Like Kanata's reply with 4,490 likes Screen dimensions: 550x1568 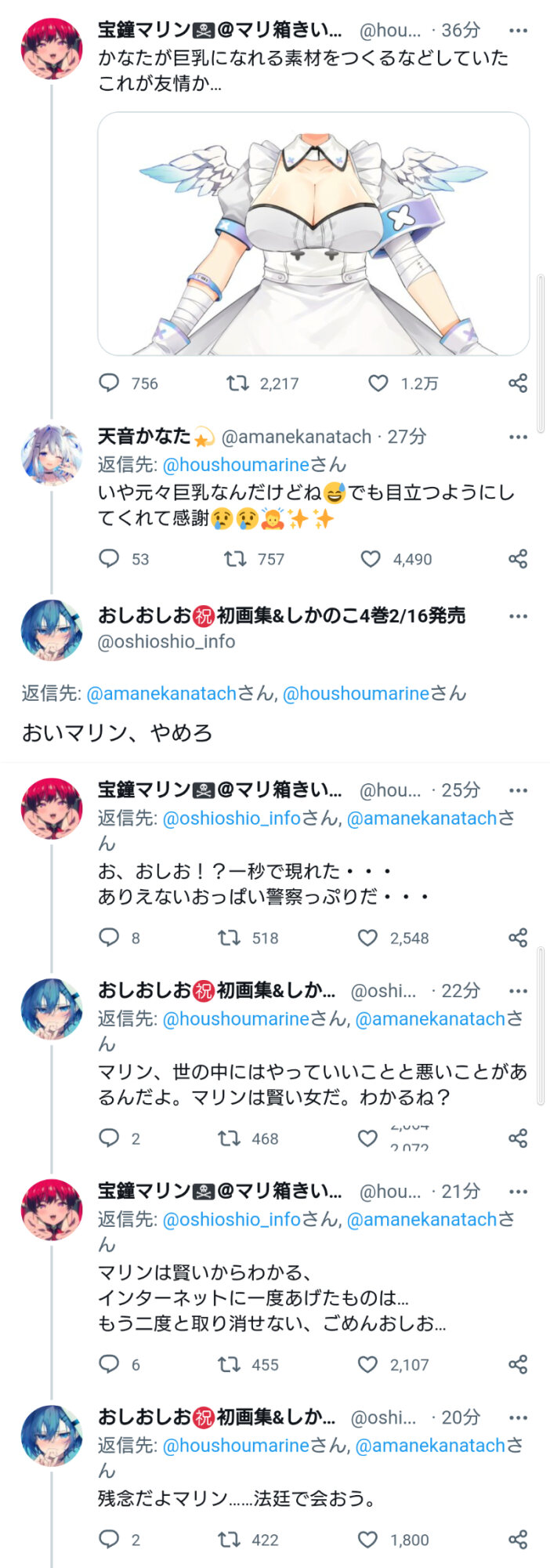[x=371, y=558]
